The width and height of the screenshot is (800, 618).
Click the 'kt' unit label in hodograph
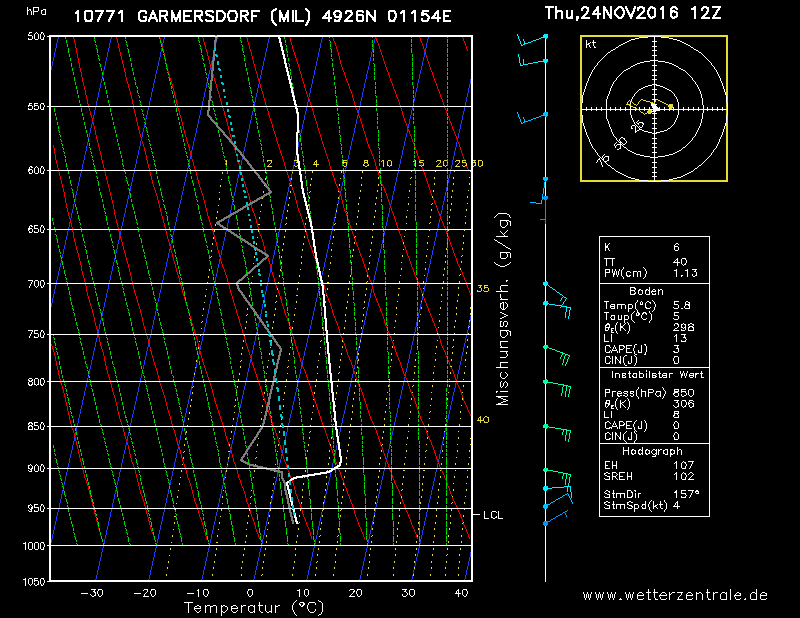pyautogui.click(x=591, y=45)
